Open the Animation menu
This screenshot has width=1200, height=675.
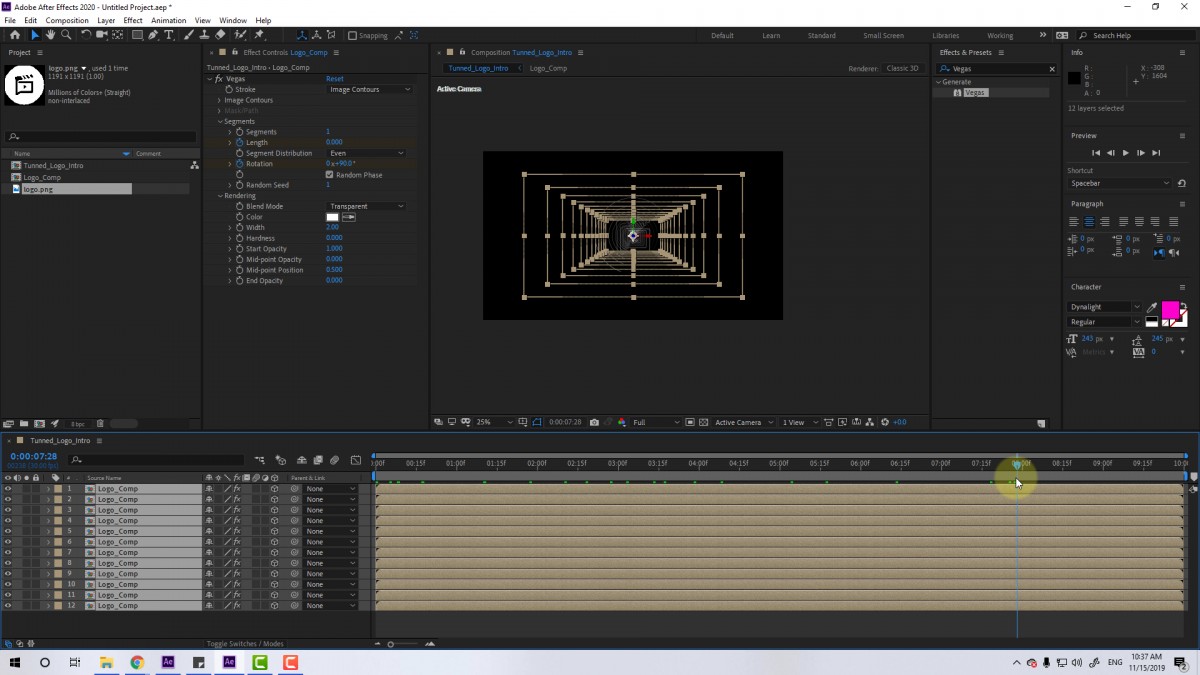click(168, 20)
